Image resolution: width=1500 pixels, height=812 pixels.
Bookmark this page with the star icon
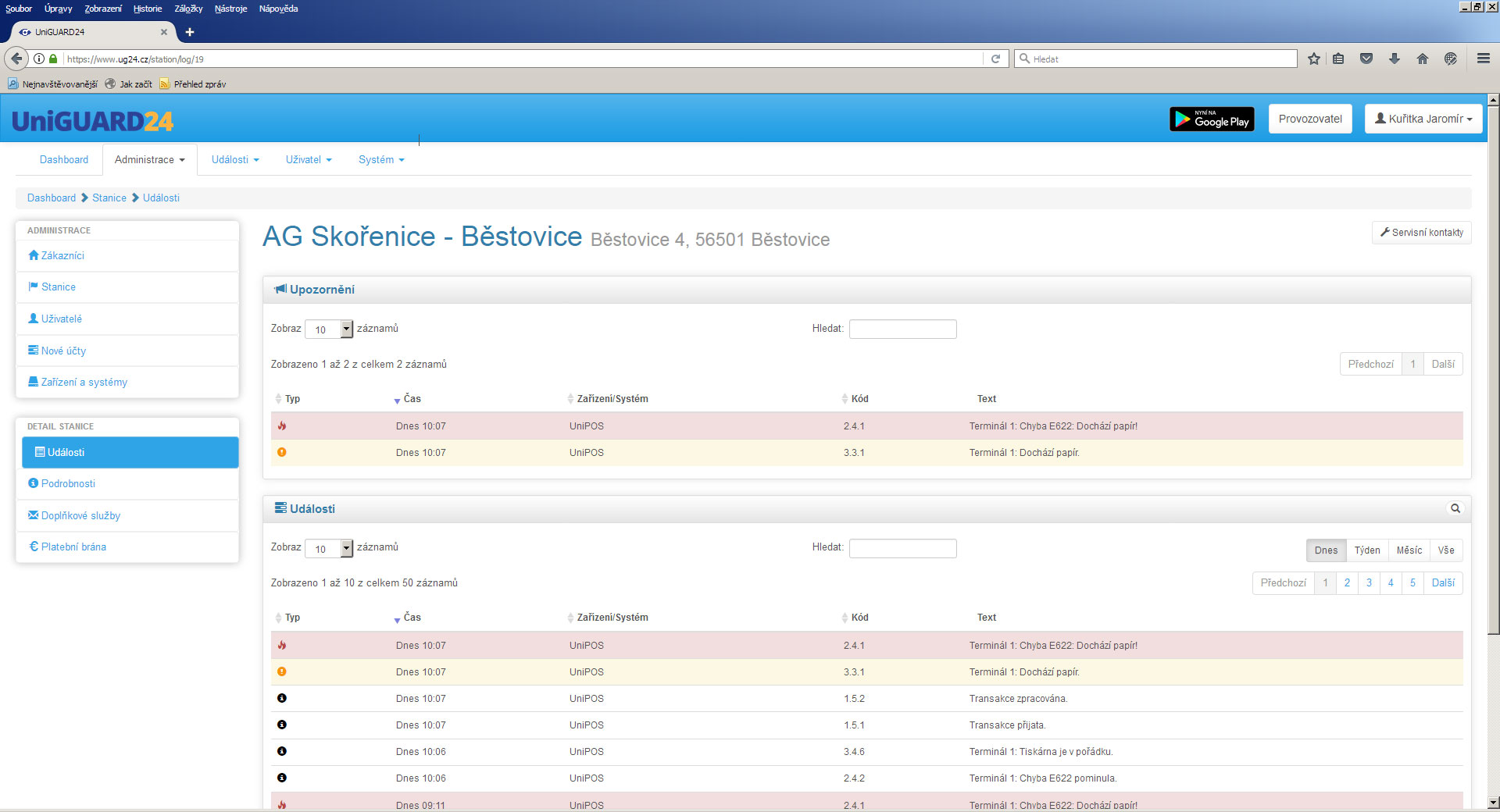[x=1313, y=59]
